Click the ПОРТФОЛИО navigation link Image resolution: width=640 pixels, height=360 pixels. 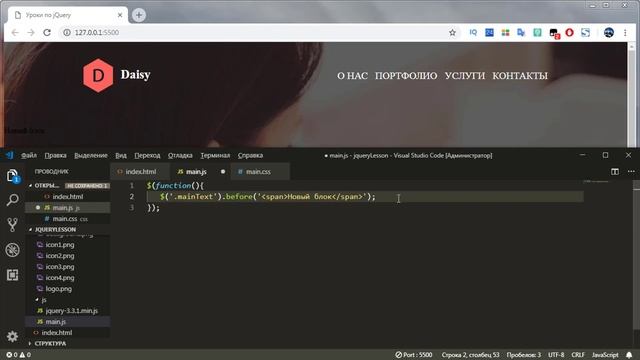pyautogui.click(x=406, y=76)
